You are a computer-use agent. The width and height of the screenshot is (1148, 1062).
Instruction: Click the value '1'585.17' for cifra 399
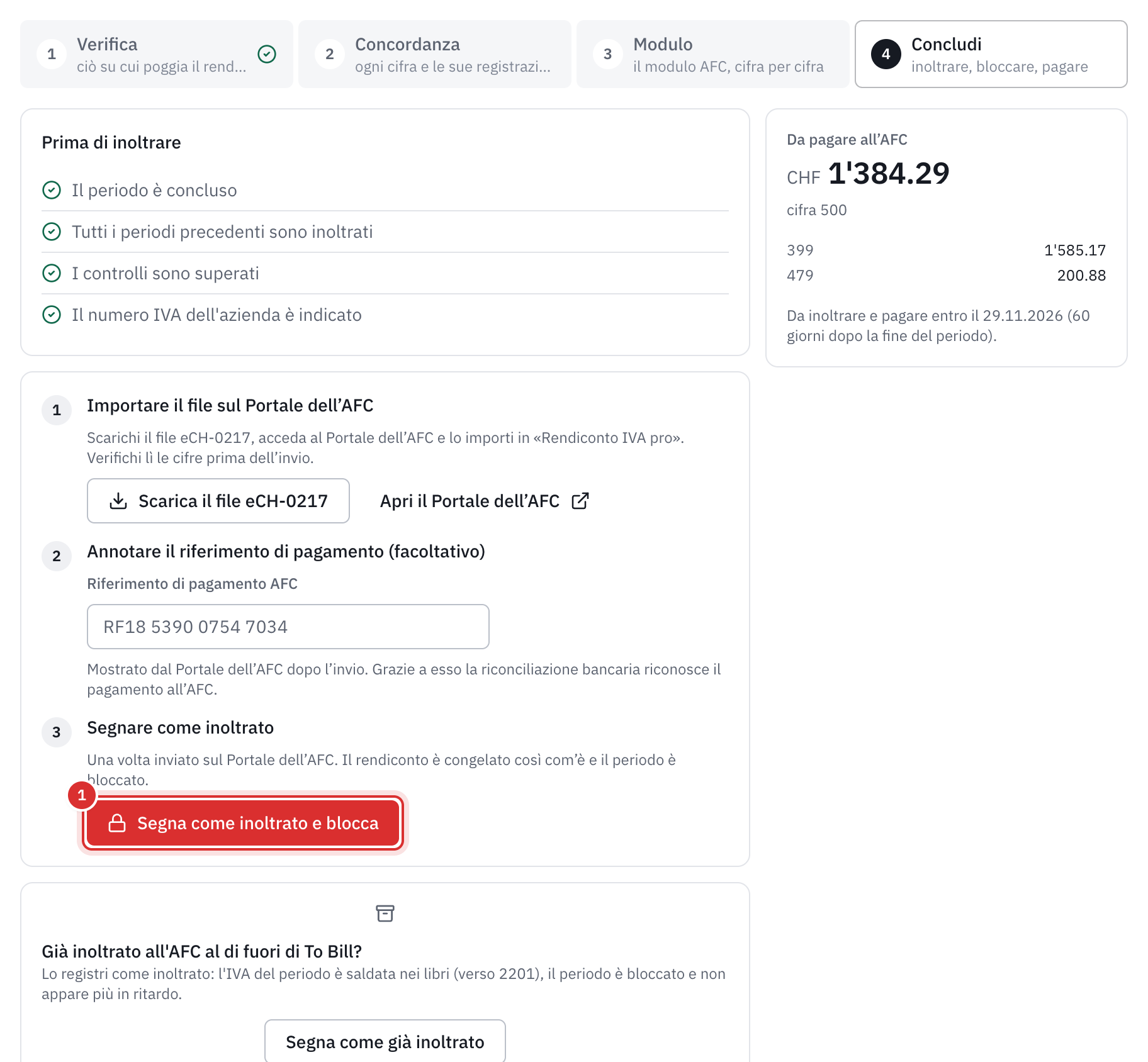(1075, 250)
